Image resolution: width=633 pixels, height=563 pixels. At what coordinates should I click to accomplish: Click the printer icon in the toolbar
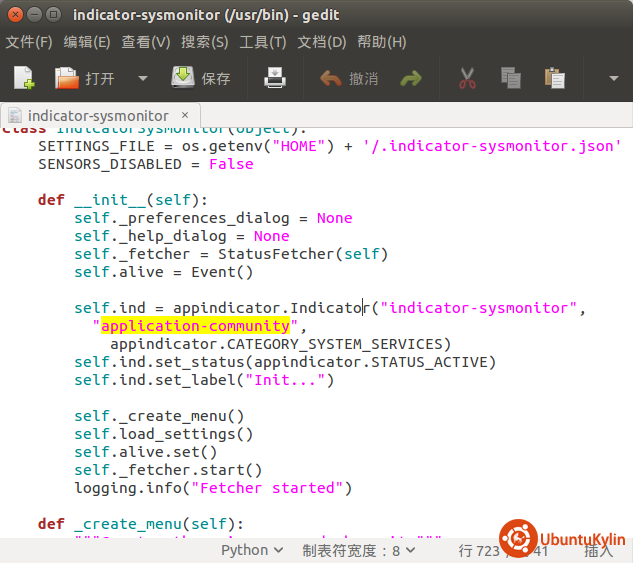(275, 78)
